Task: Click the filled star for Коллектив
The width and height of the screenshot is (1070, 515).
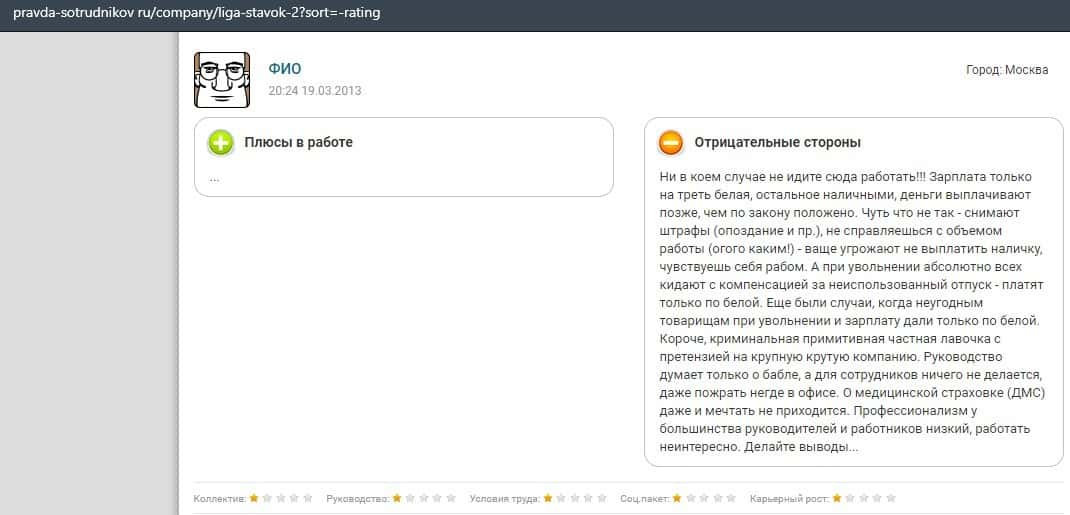Action: pos(254,497)
